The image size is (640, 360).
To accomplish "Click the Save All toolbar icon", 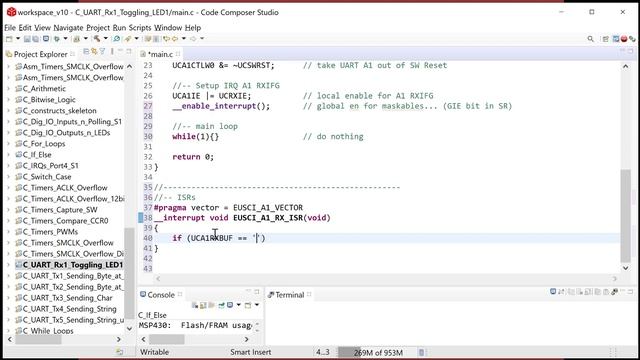I will point(36,39).
